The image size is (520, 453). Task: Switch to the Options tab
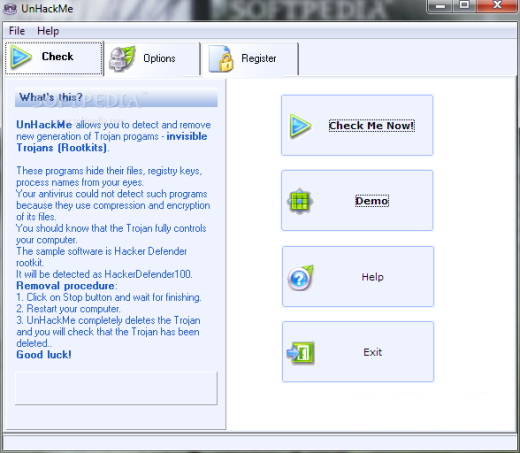tap(152, 59)
